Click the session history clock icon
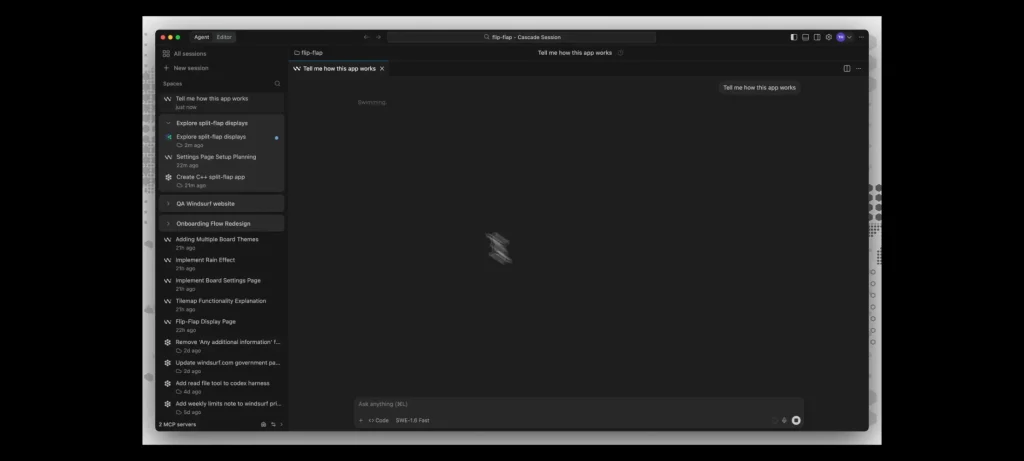The height and width of the screenshot is (461, 1024). 621,53
